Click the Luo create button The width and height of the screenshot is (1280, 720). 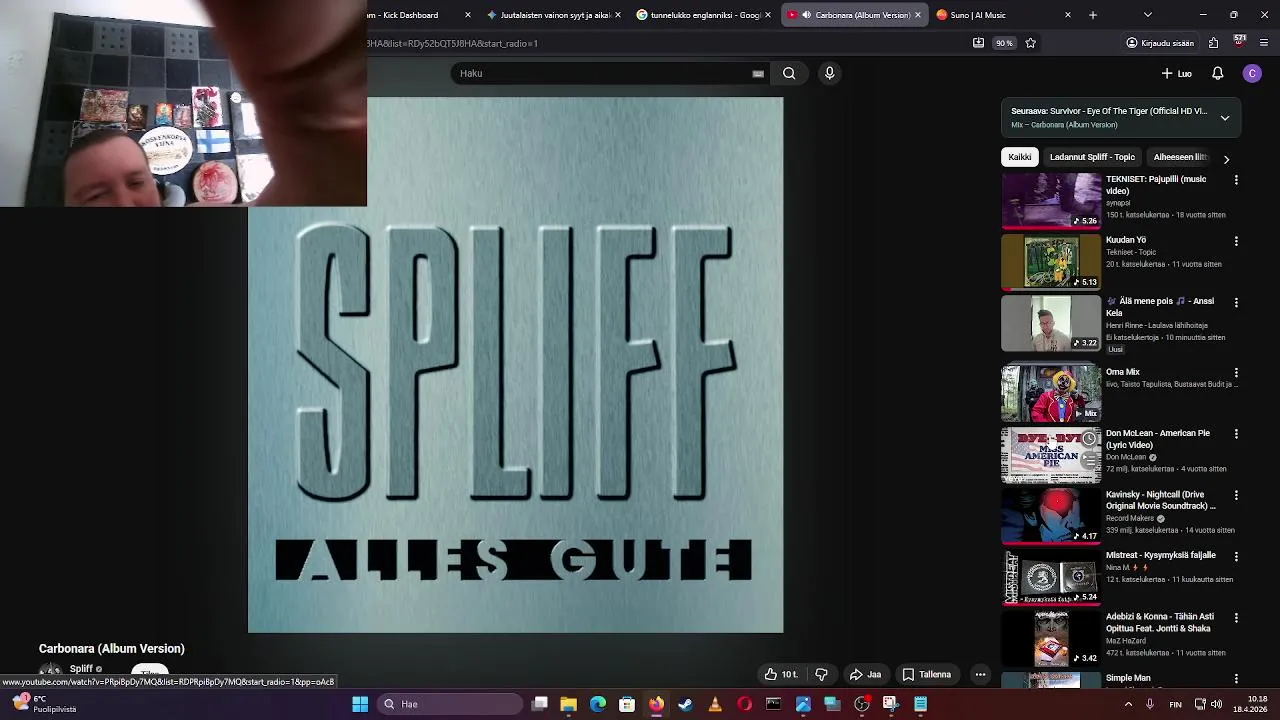1176,73
